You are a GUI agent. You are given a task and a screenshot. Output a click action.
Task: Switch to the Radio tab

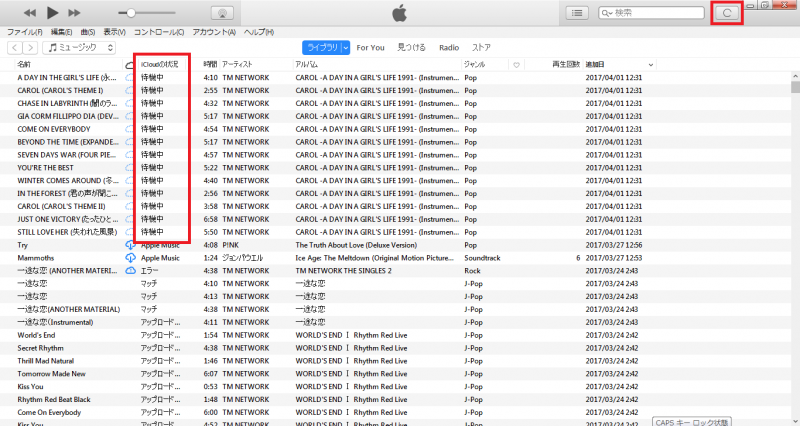449,47
